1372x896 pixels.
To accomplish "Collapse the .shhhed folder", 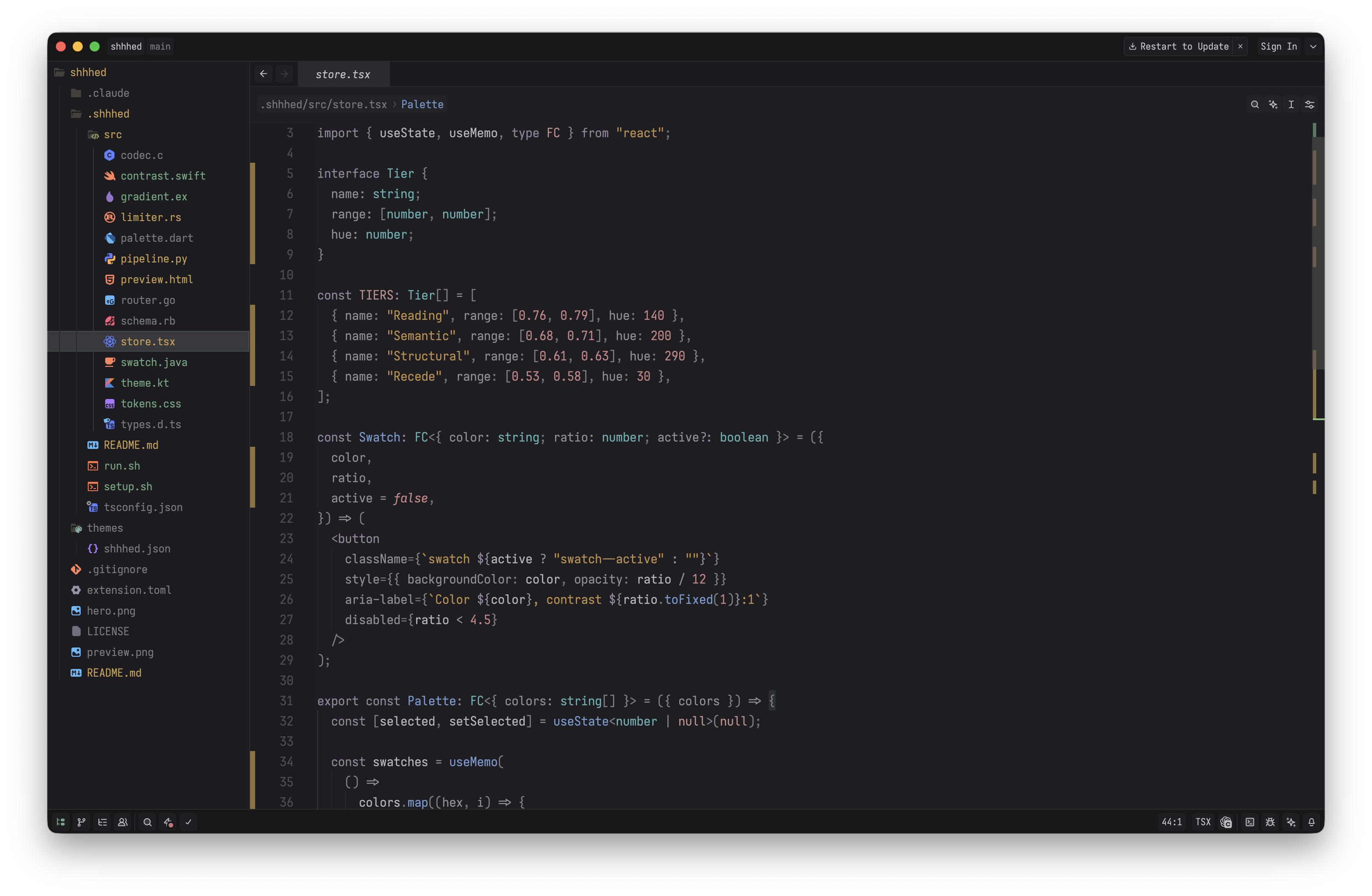I will 148,114.
